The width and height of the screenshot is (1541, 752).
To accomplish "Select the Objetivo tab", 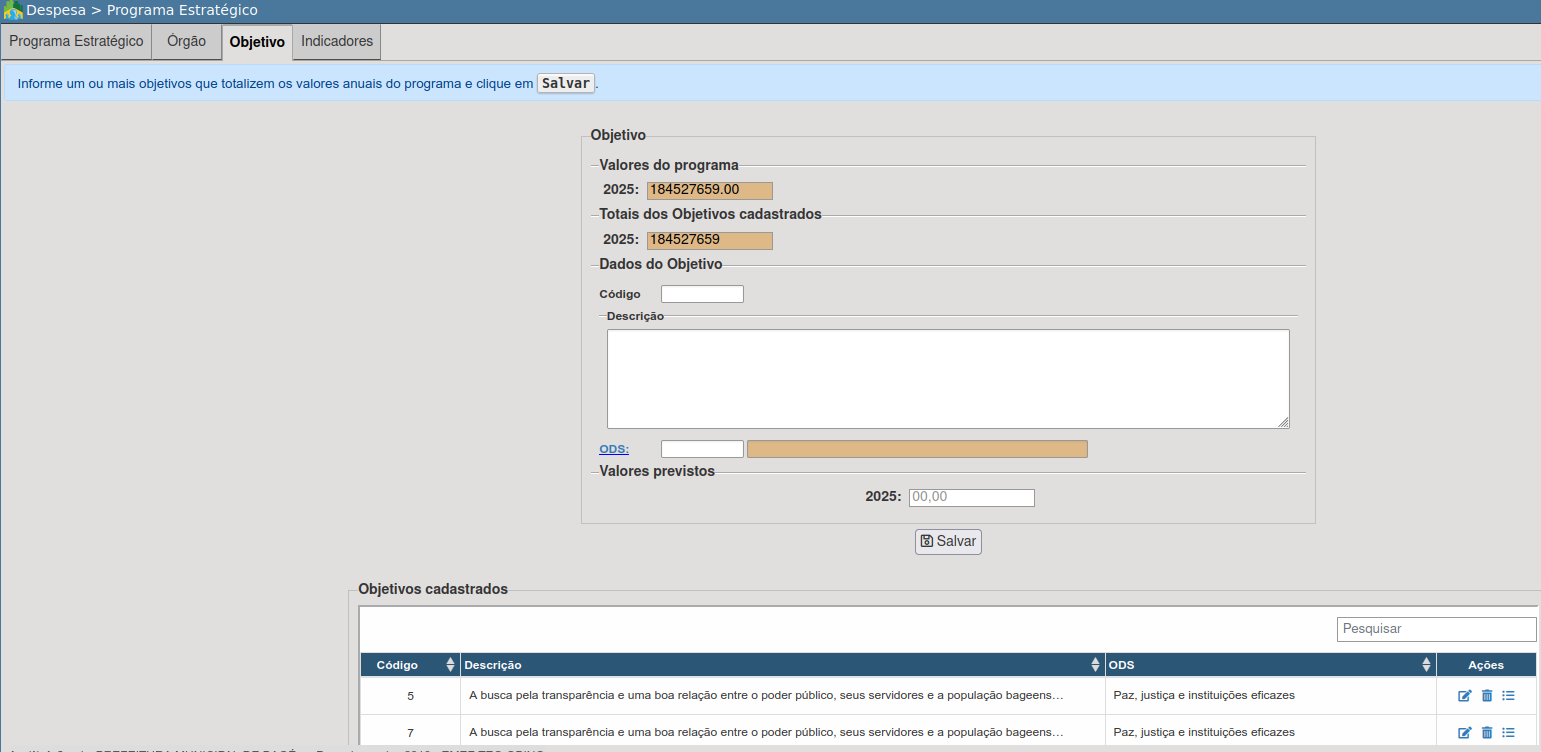I will (x=257, y=43).
